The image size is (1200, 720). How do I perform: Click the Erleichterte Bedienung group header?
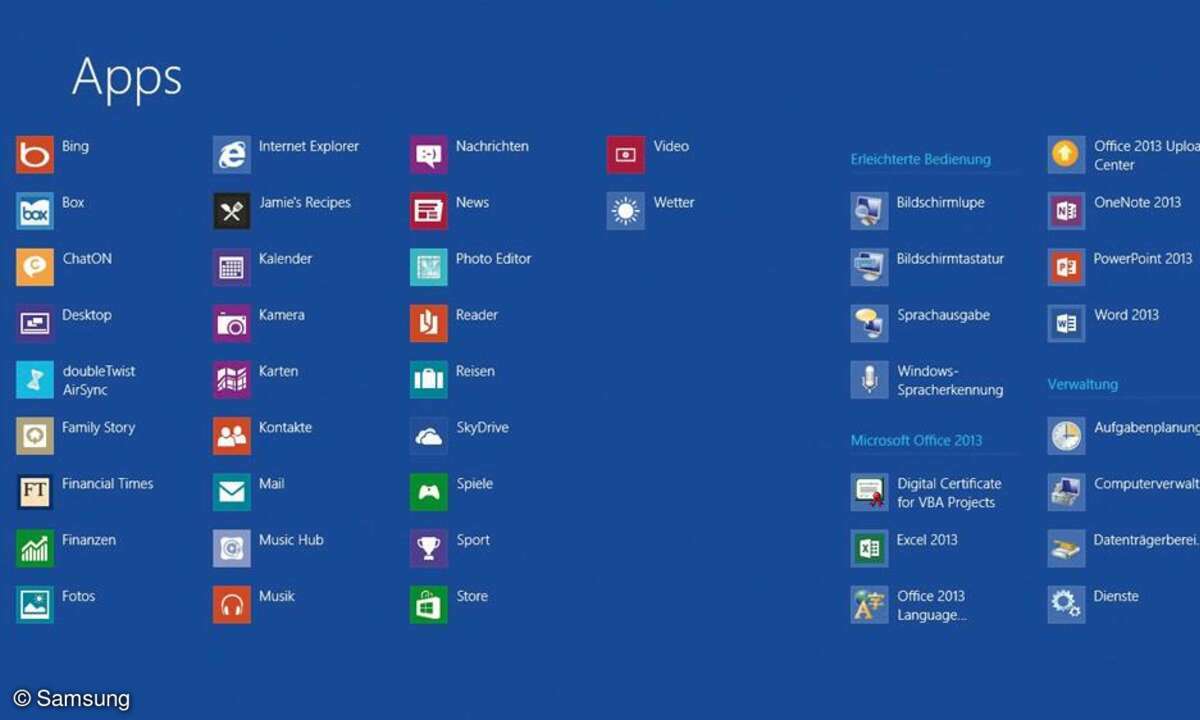click(920, 159)
